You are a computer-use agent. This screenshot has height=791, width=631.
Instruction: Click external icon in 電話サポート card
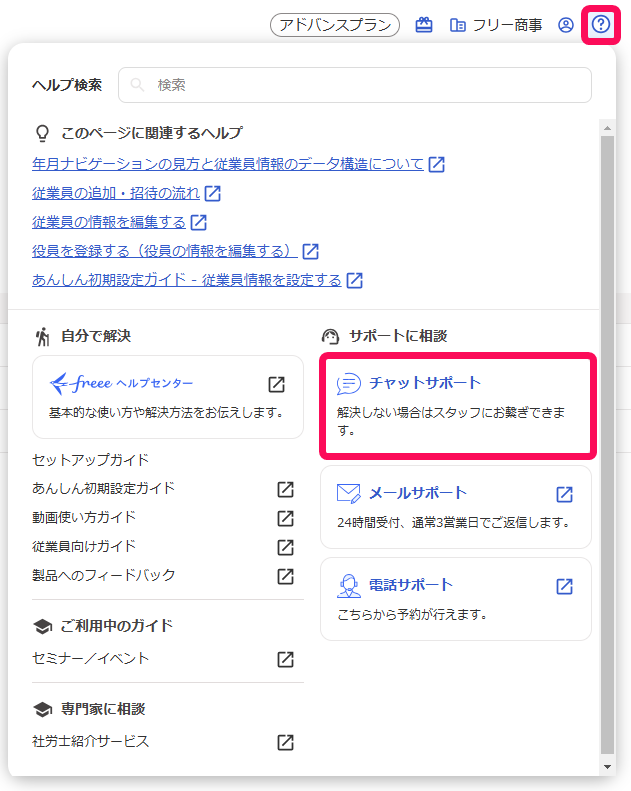coord(564,586)
